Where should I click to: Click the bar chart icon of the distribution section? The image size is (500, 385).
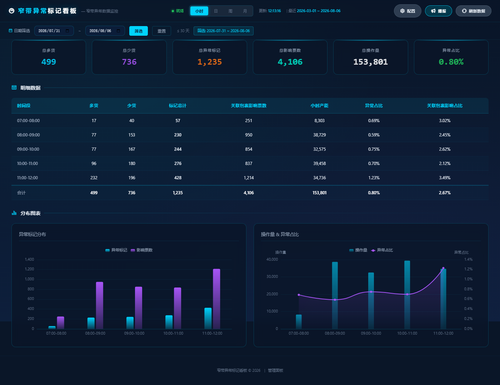pyautogui.click(x=14, y=213)
